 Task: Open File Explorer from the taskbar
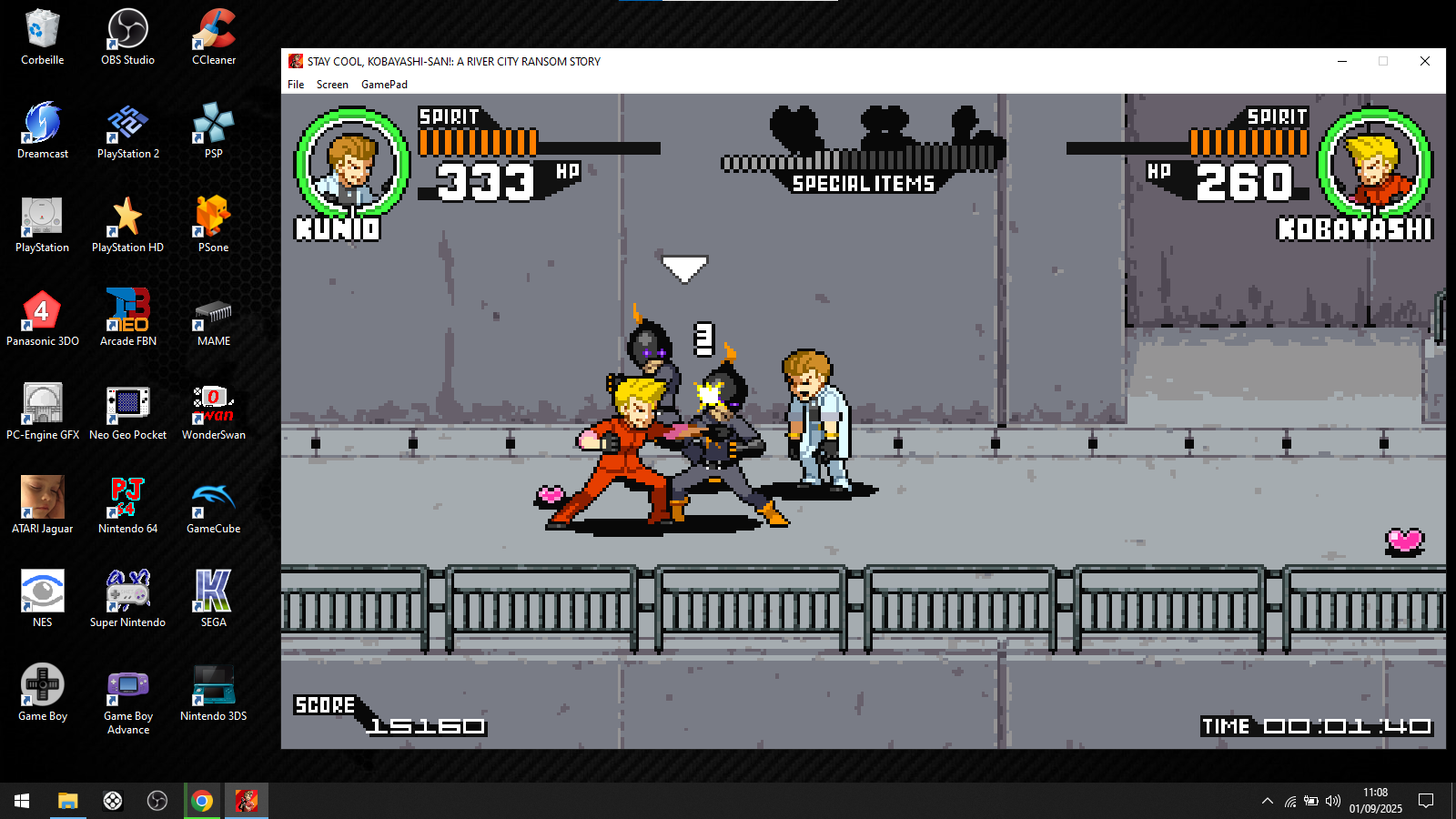click(67, 801)
